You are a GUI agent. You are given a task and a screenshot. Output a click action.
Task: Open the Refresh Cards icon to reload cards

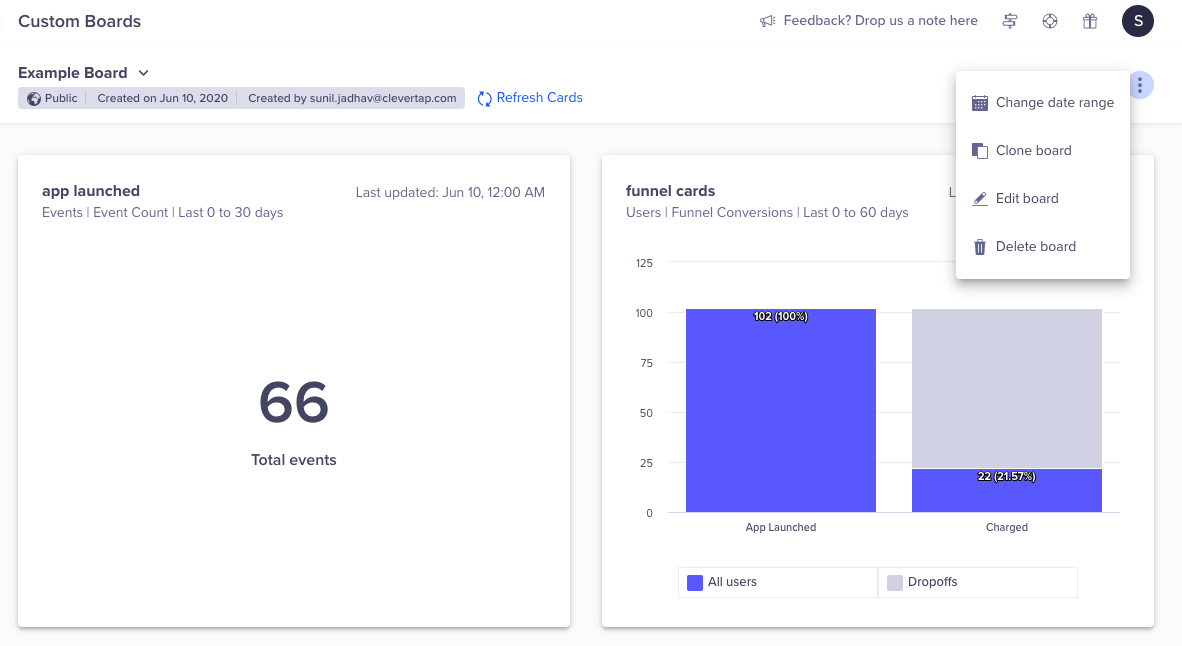(484, 97)
